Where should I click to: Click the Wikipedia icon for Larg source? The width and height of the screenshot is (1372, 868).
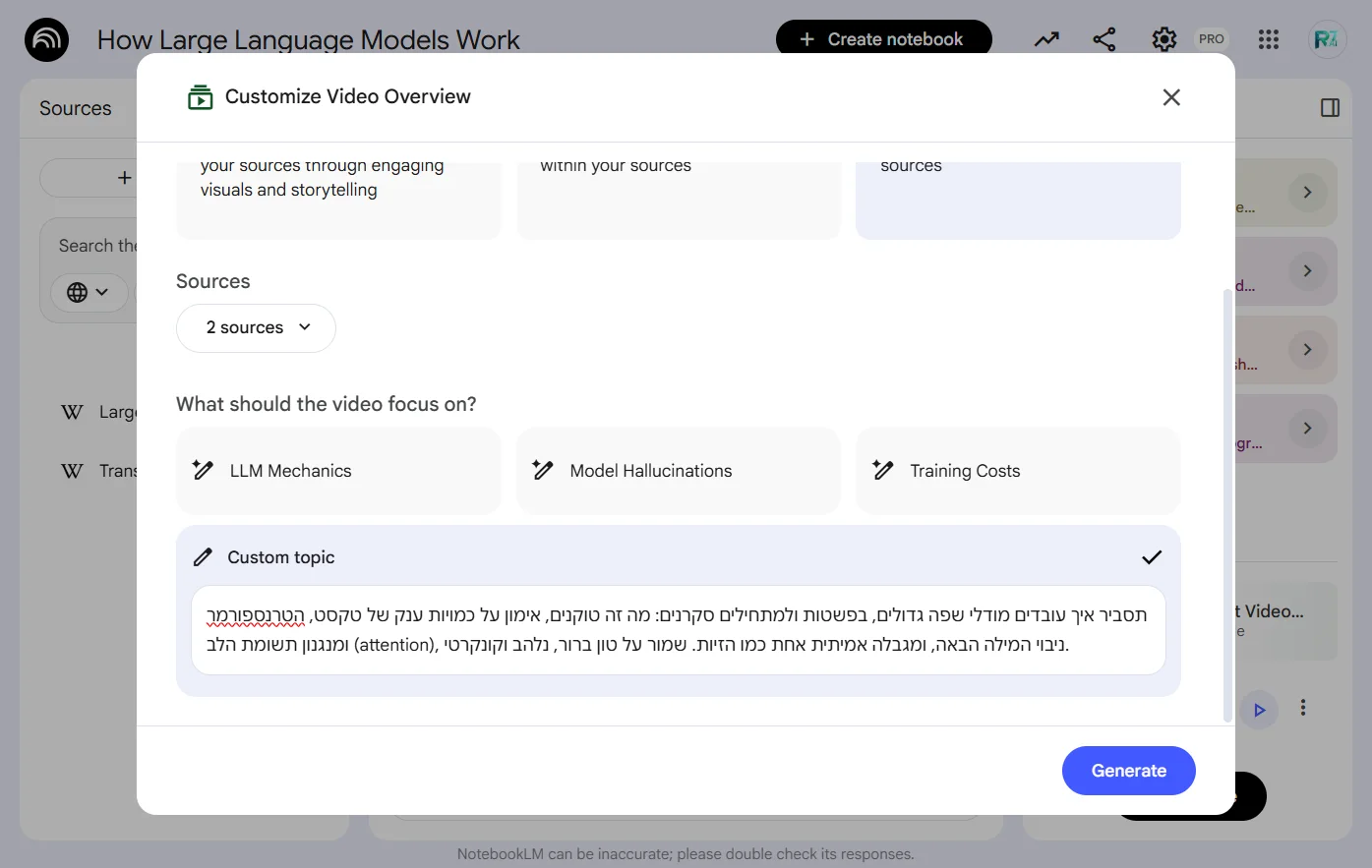click(72, 412)
